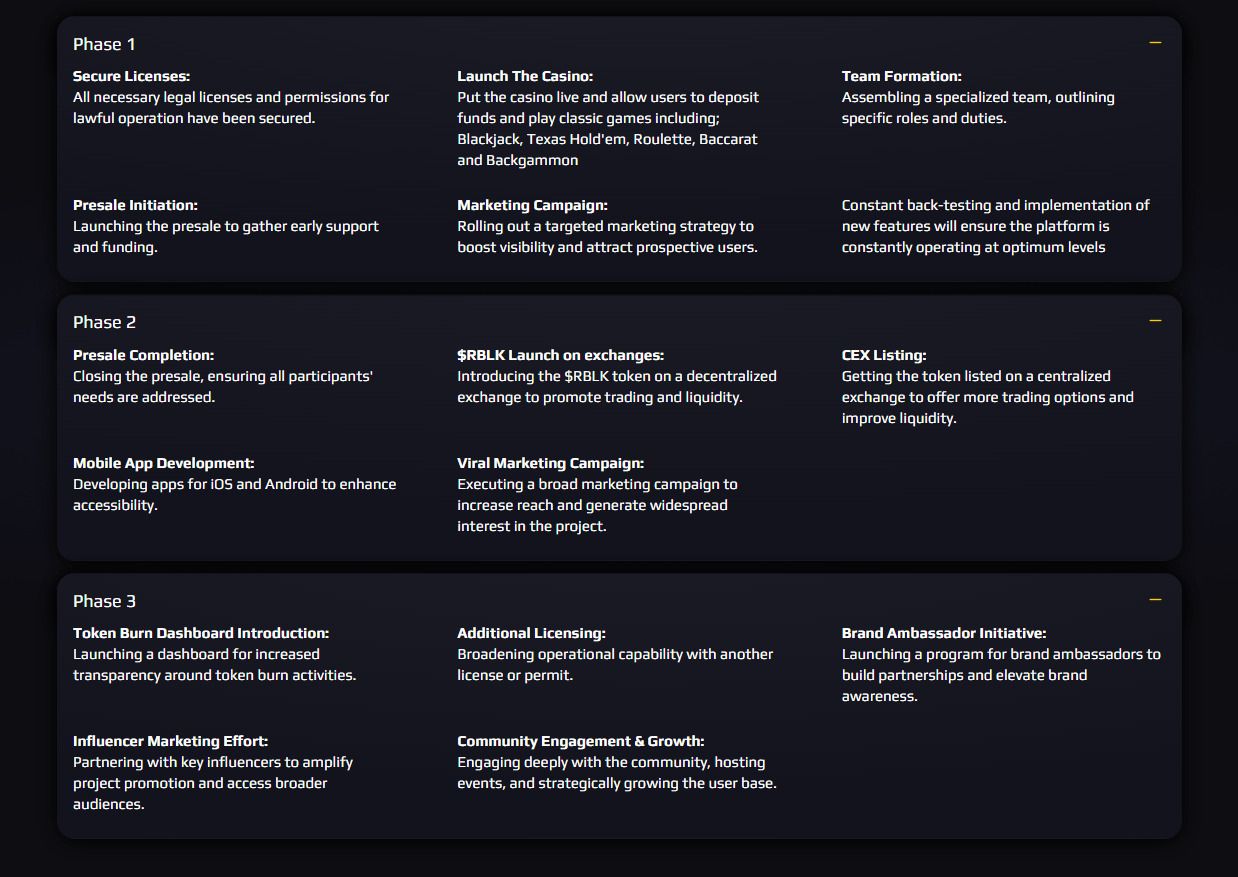Click the Viral Marketing Campaign heading
Screen dimensions: 1238x877
pyautogui.click(x=551, y=463)
